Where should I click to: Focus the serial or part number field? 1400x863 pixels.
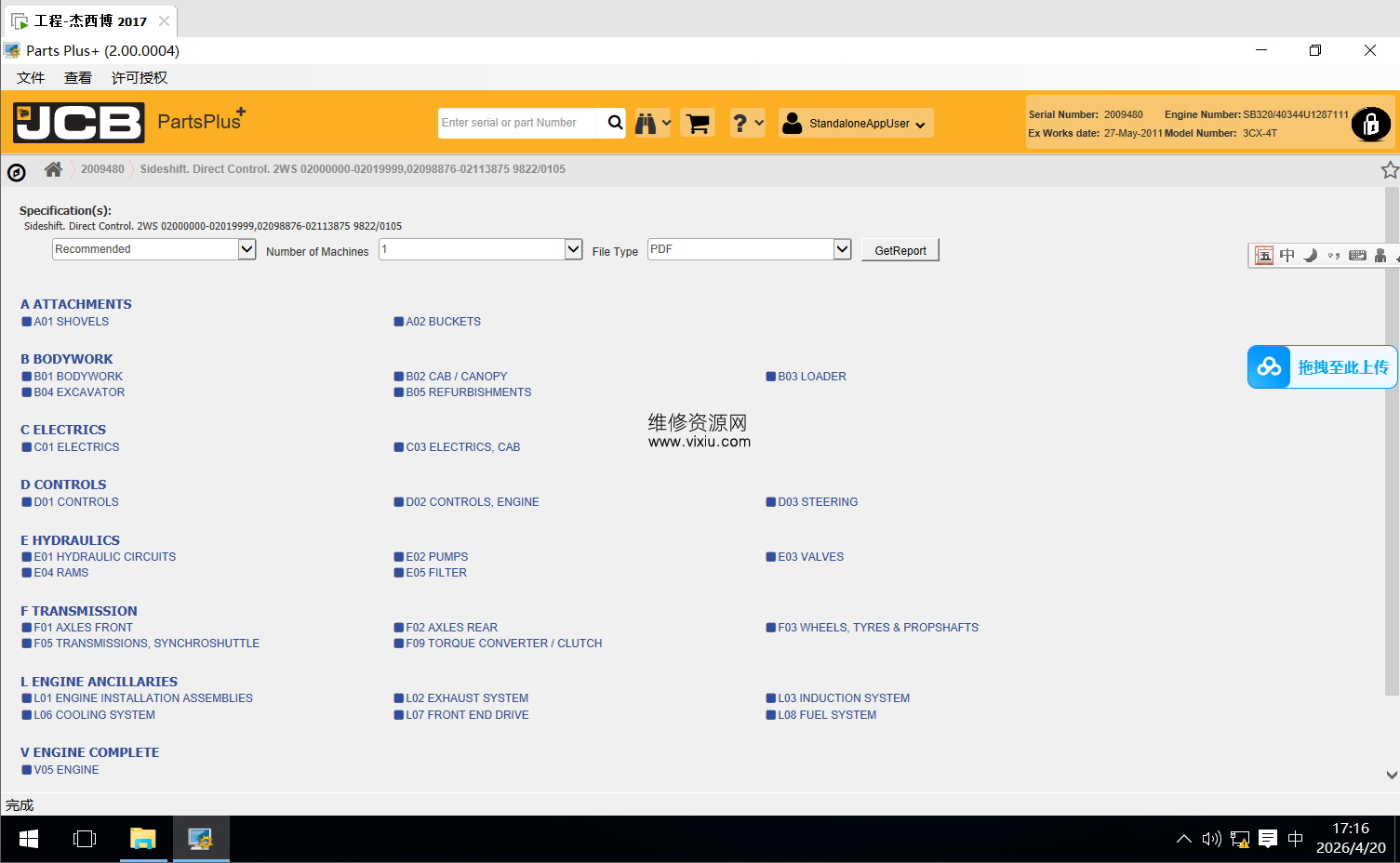click(516, 123)
